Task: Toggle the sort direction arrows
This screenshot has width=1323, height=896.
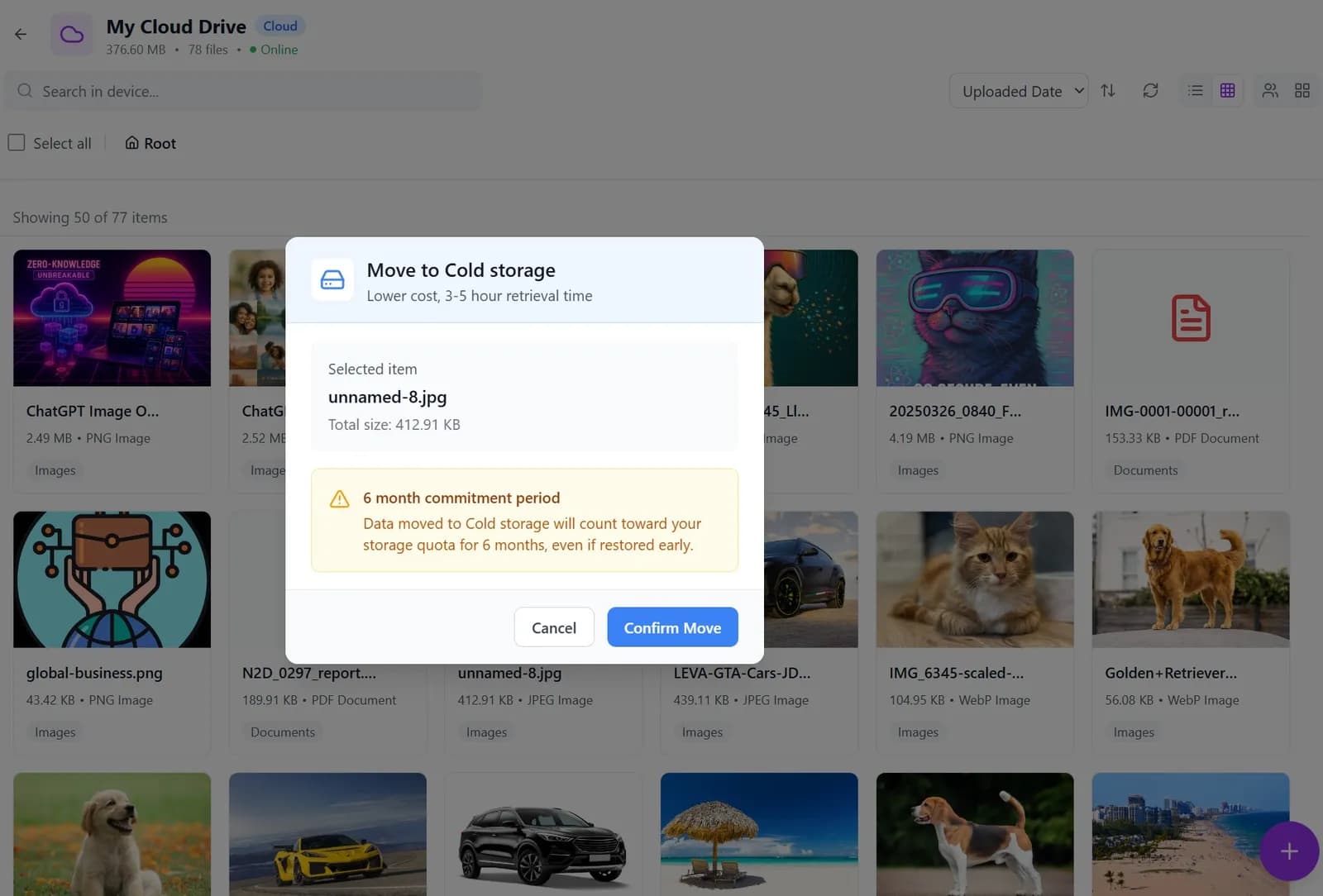Action: [x=1108, y=90]
